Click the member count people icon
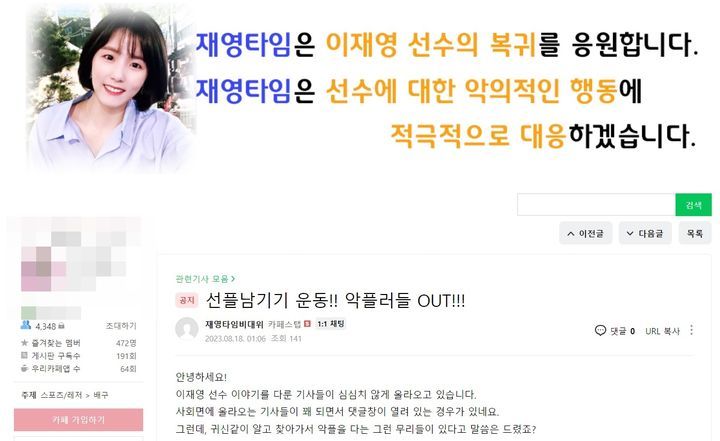 pos(26,326)
